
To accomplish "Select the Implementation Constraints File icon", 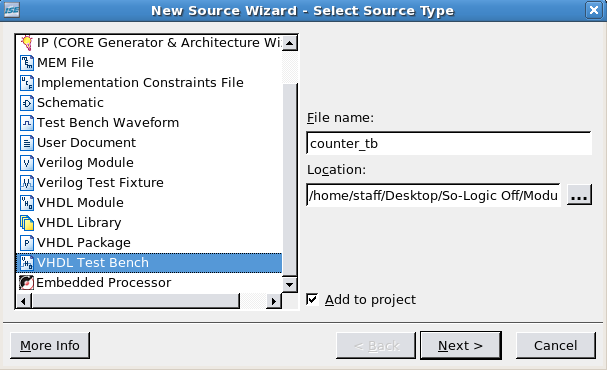I will point(27,83).
